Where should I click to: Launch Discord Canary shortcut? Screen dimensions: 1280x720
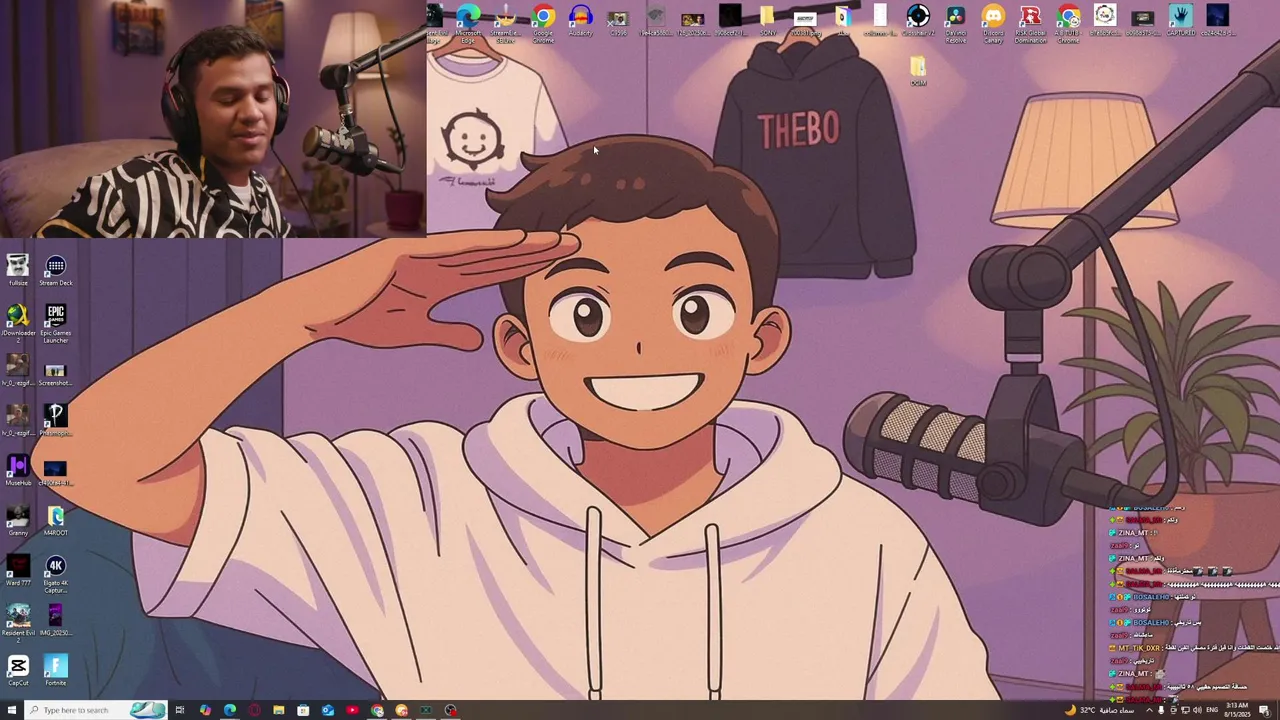993,22
